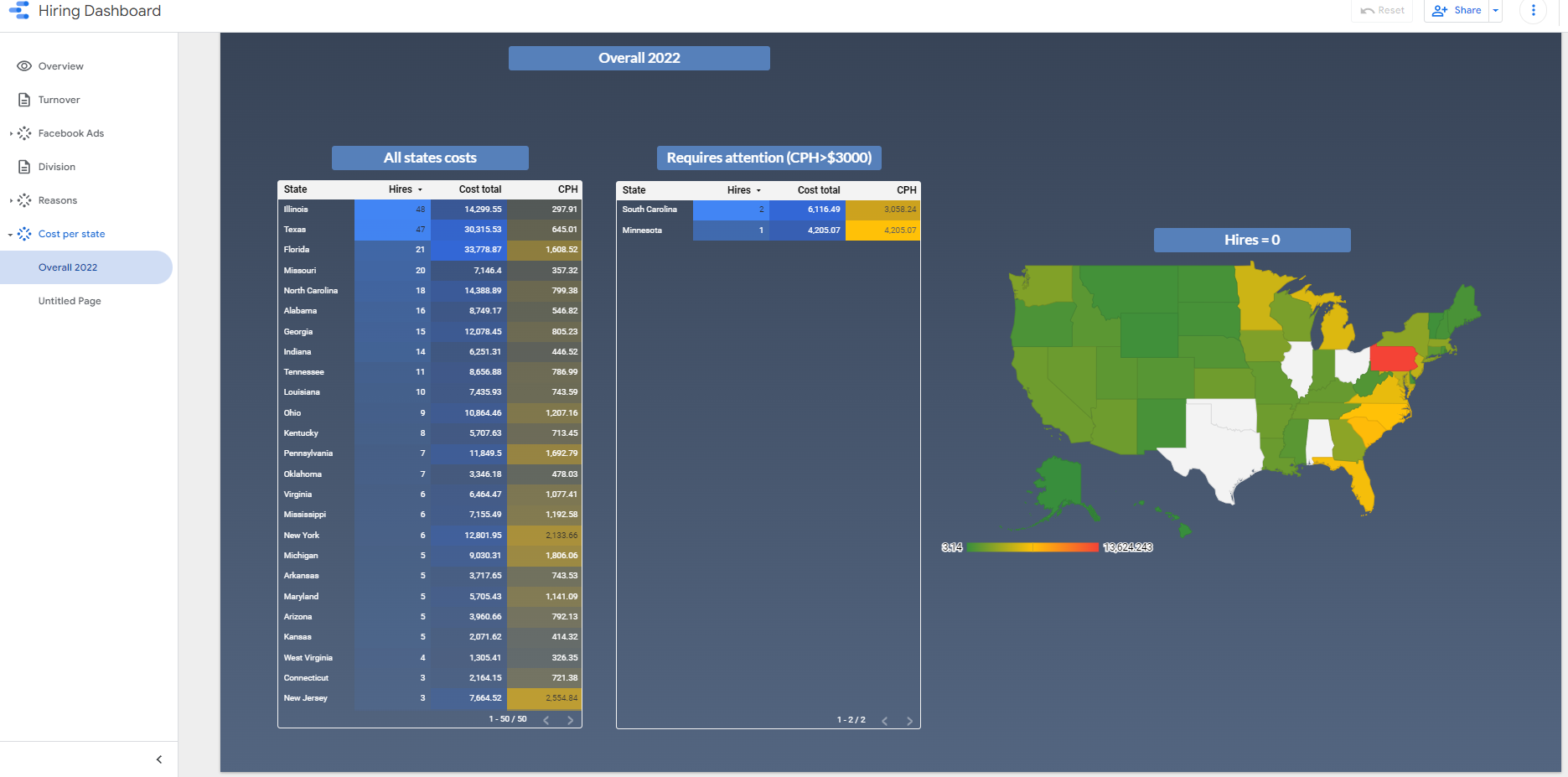Select the Overall 2022 page in sidebar
Screen dimensions: 1568x777
pyautogui.click(x=86, y=267)
